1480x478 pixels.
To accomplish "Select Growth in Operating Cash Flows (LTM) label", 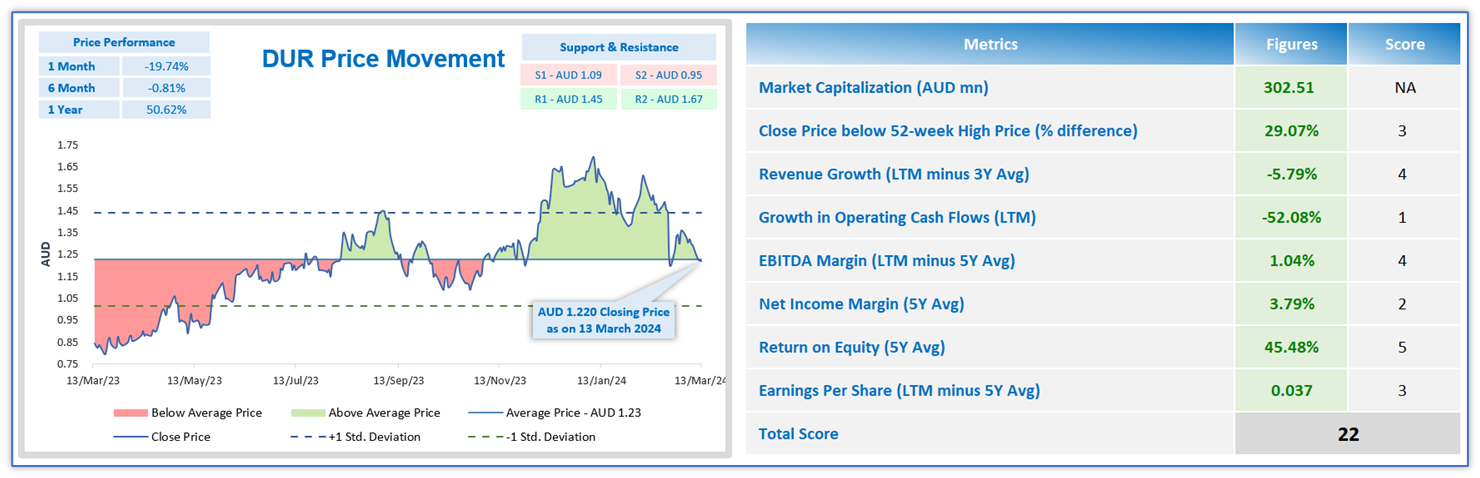I will (897, 217).
